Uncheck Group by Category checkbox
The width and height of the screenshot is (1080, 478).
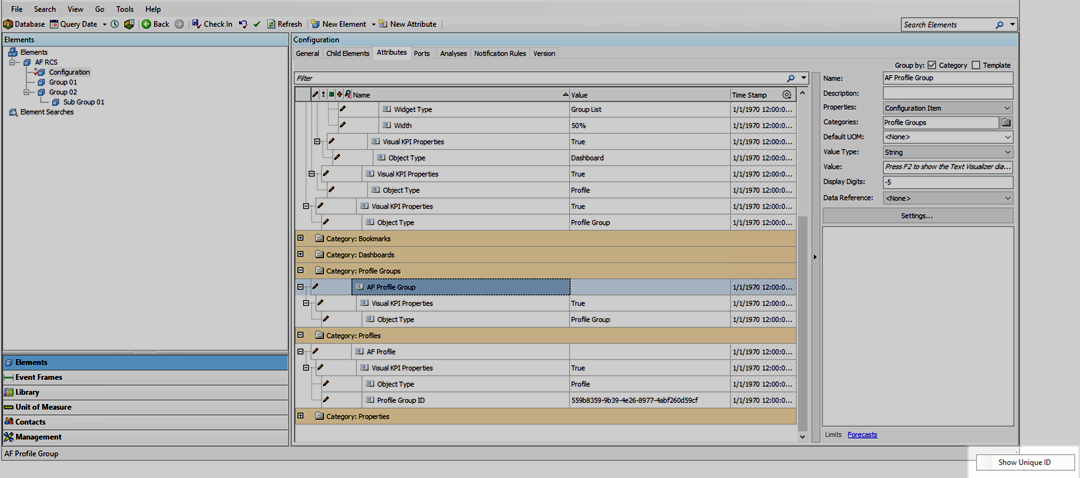932,65
